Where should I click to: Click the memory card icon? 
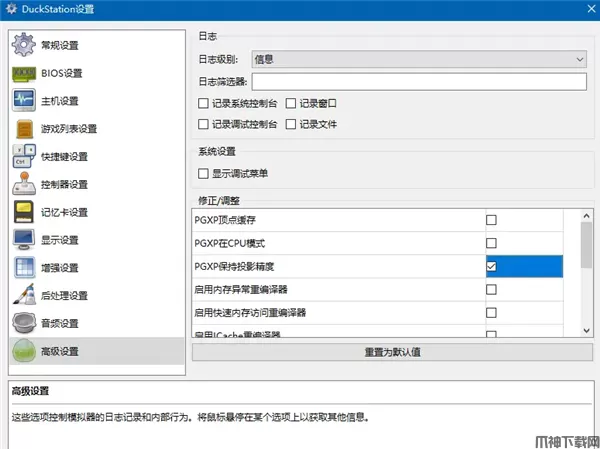pyautogui.click(x=24, y=212)
